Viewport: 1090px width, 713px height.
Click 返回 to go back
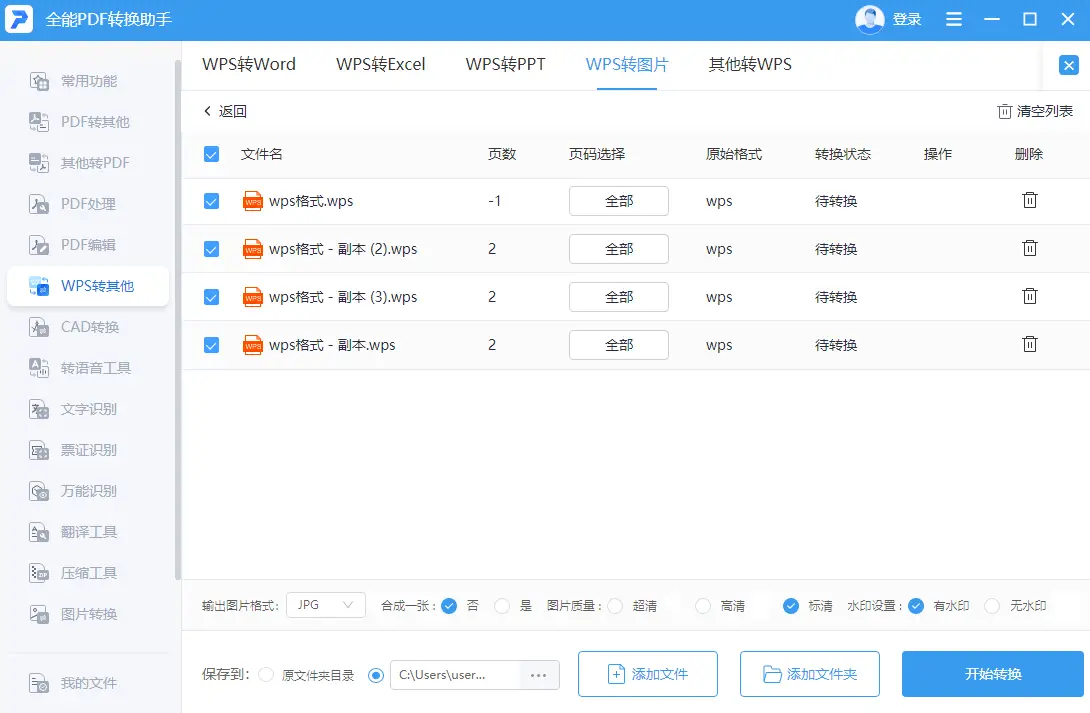click(225, 111)
